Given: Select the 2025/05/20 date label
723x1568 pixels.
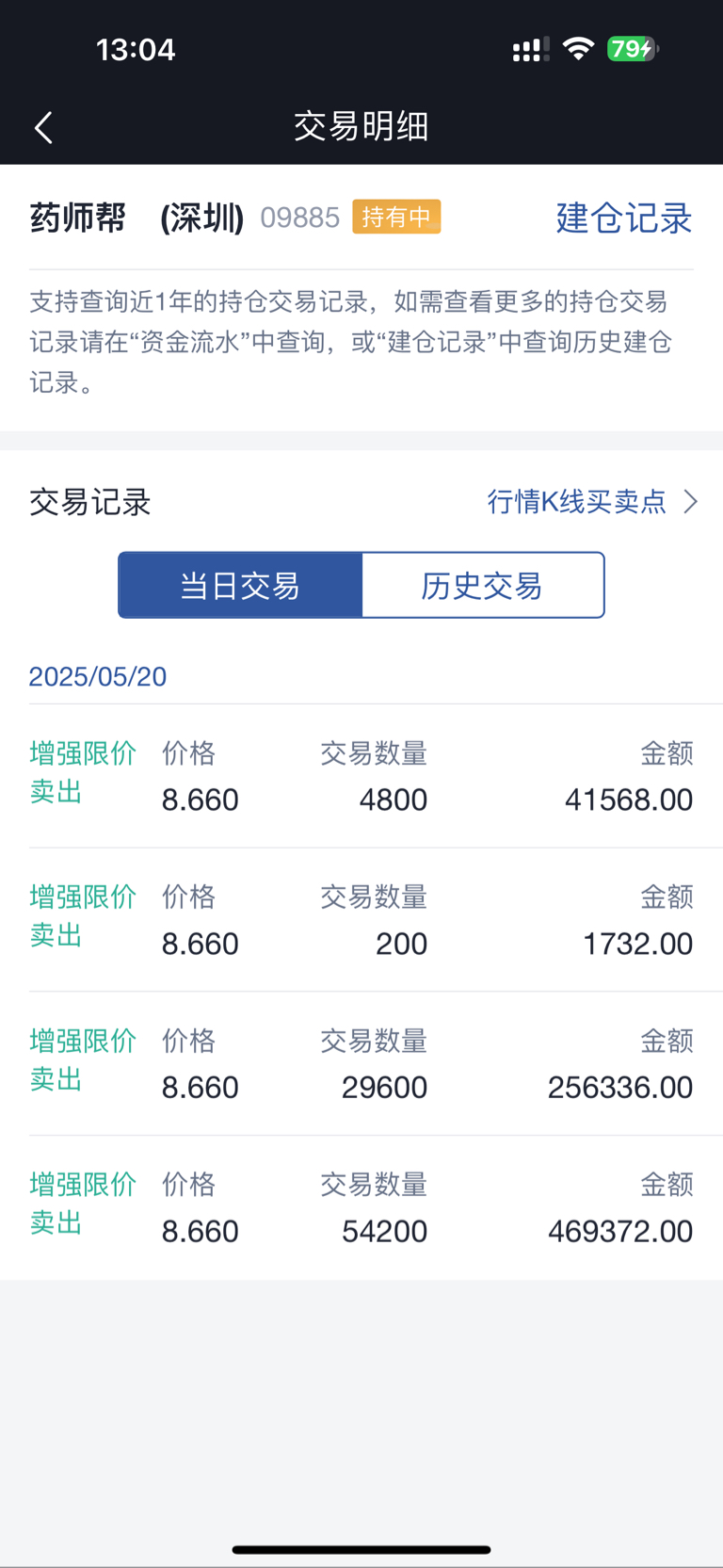Looking at the screenshot, I should click(x=98, y=677).
